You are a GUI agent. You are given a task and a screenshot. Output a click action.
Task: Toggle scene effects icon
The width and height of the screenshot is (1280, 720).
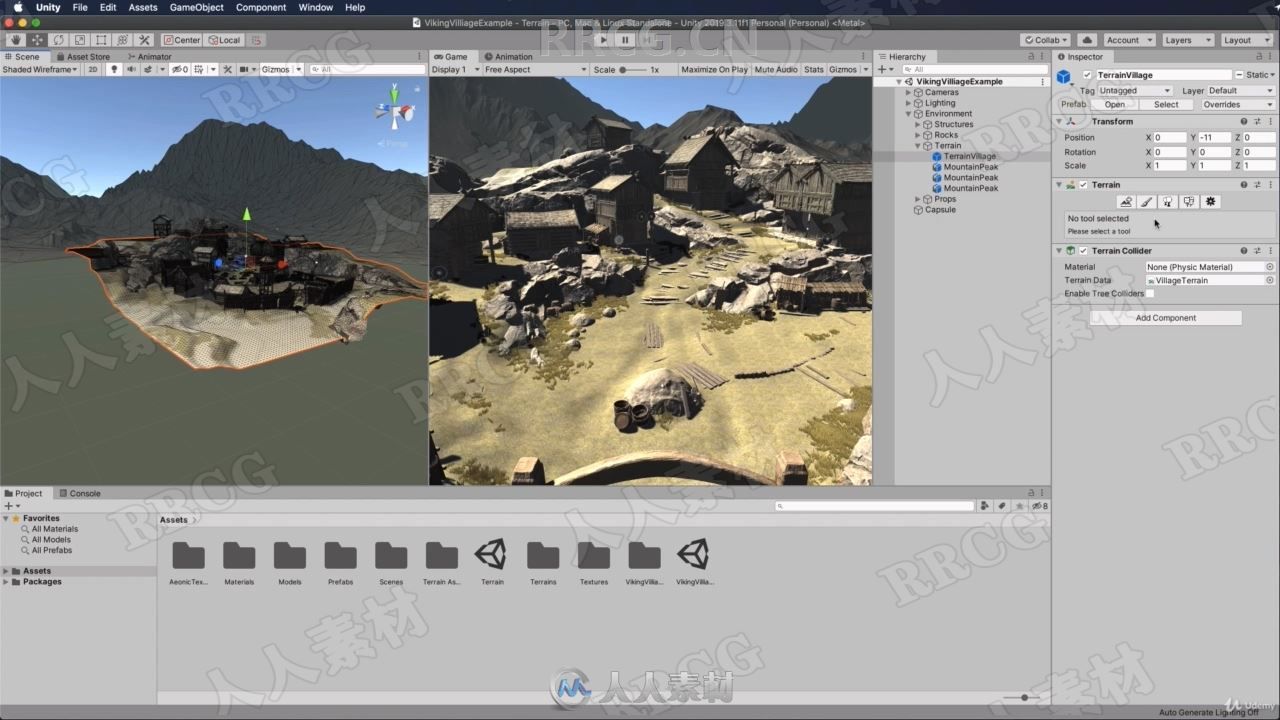[x=148, y=70]
